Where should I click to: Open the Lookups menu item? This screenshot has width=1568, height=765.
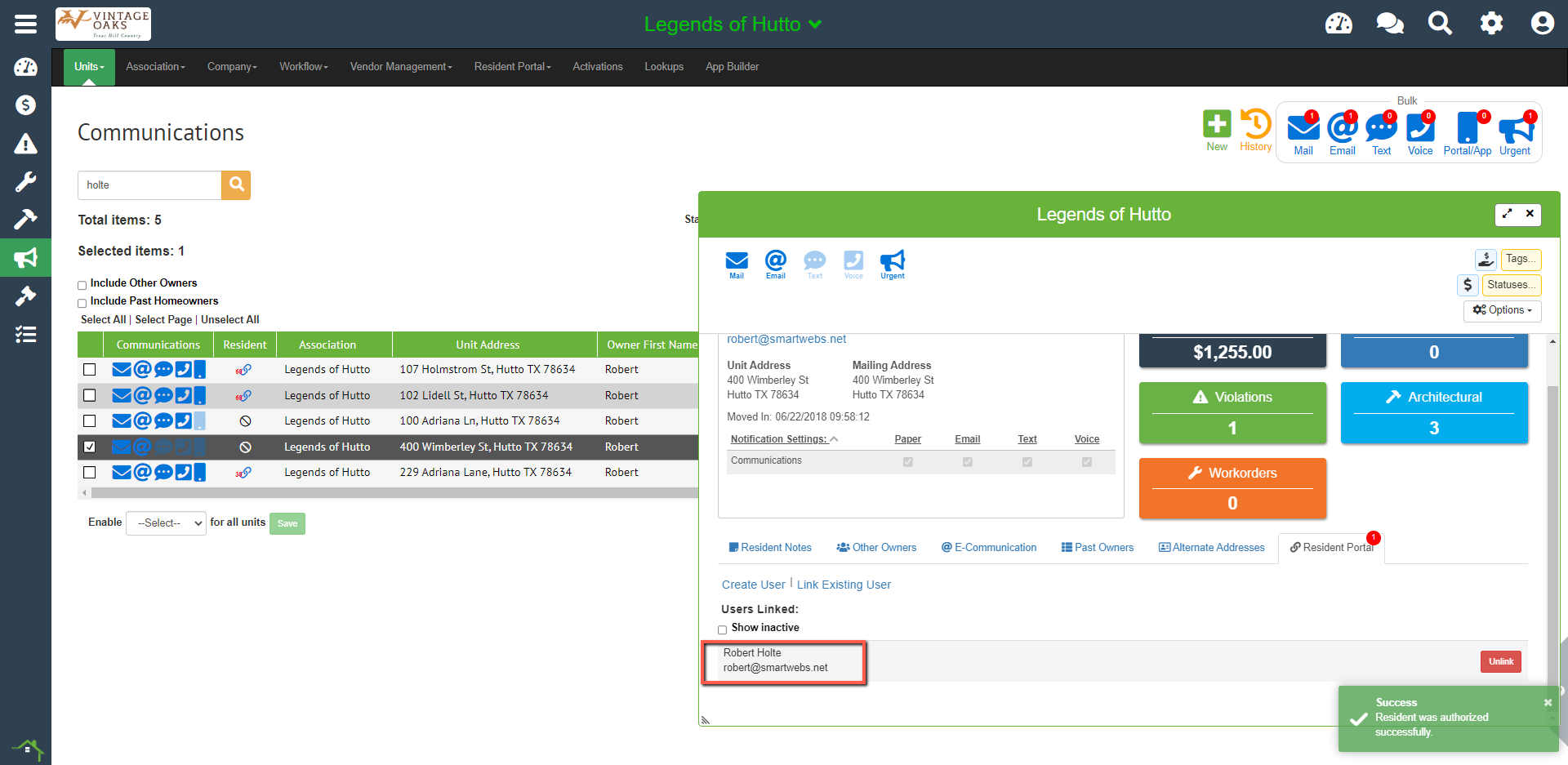coord(664,67)
